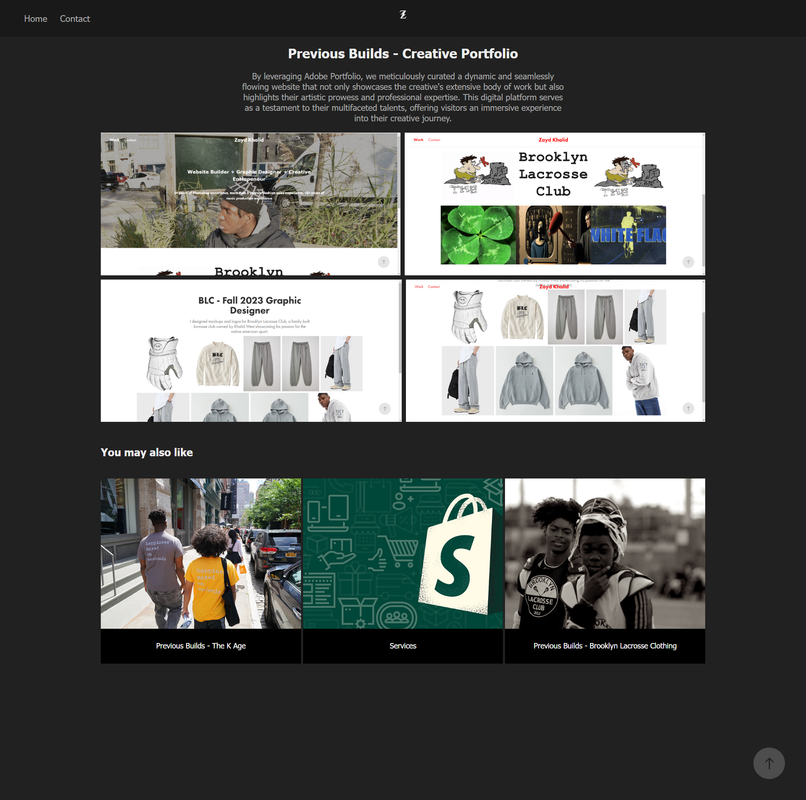This screenshot has width=806, height=800.
Task: Click the 'You may also like' heading
Action: pyautogui.click(x=147, y=452)
